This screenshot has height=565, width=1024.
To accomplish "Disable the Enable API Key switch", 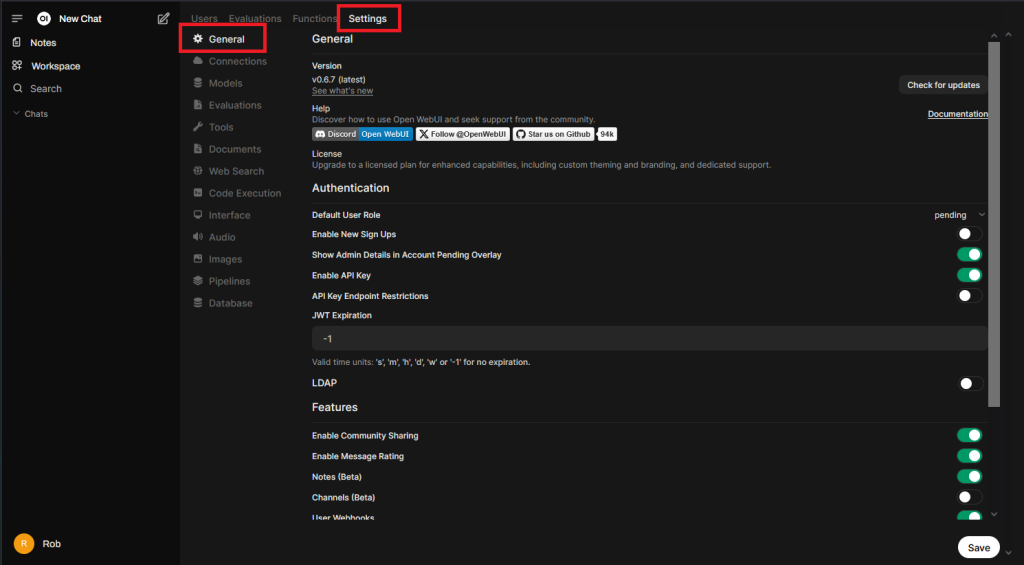I will [x=969, y=275].
